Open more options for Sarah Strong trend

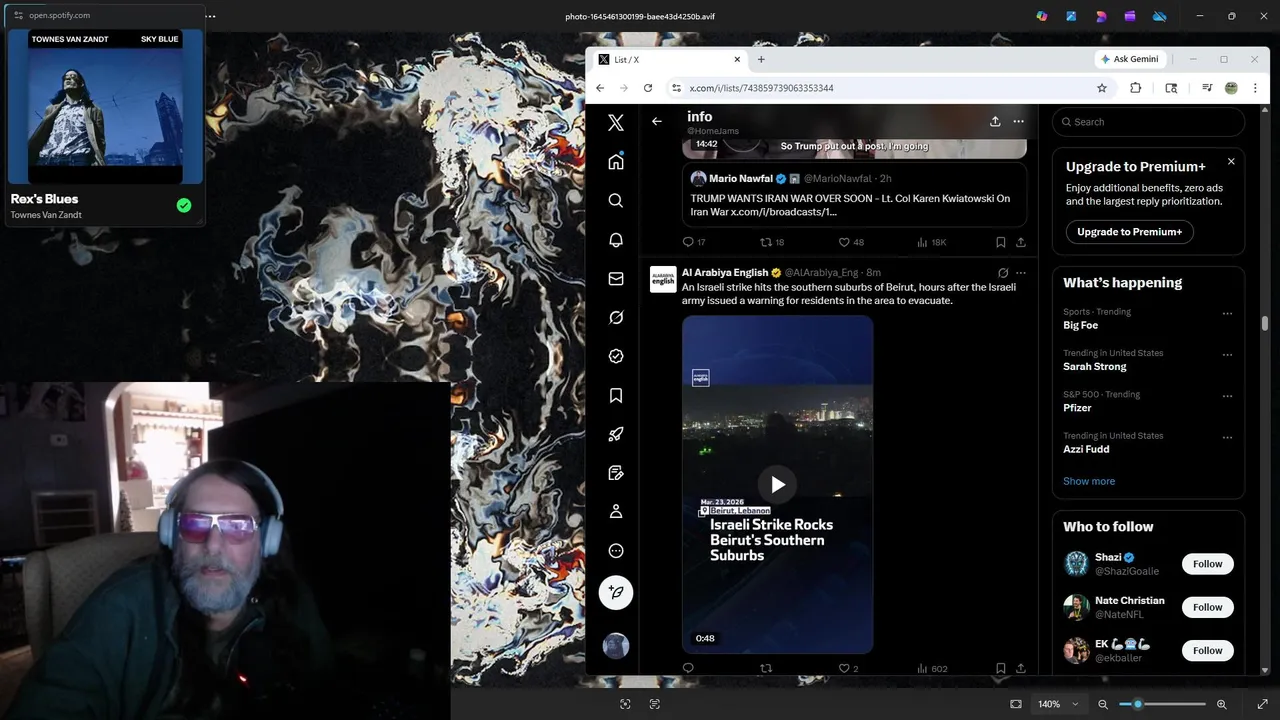(1227, 355)
